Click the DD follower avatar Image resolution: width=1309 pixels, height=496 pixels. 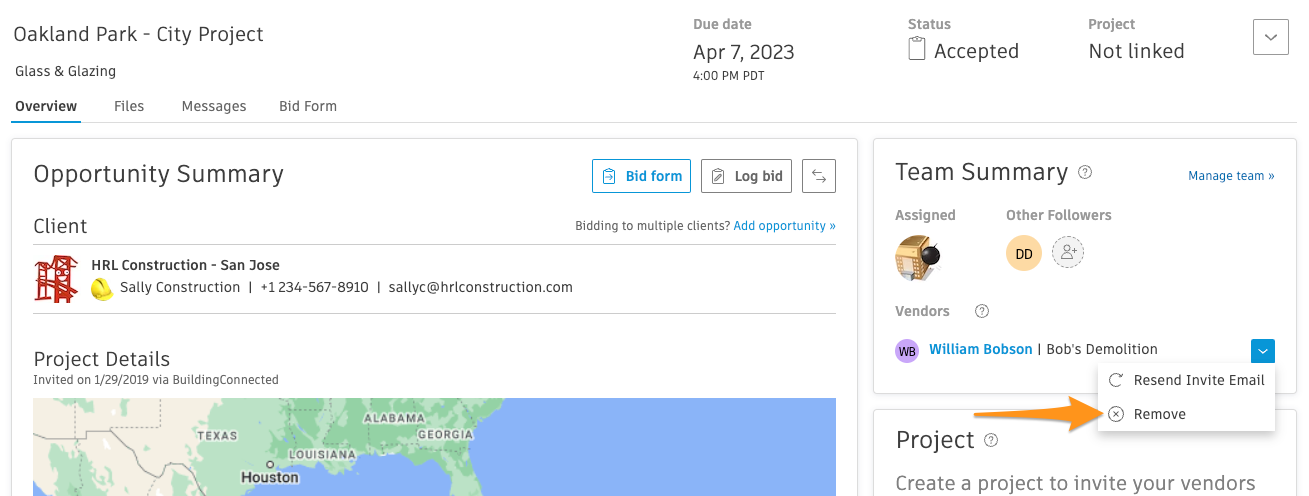(x=1024, y=254)
